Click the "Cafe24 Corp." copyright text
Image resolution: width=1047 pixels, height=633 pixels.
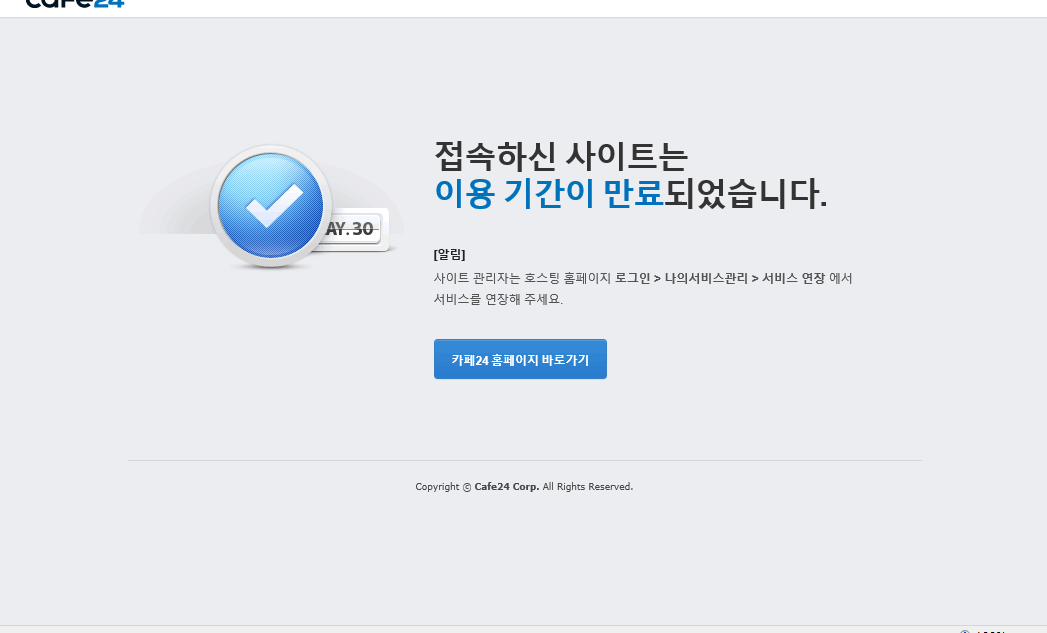click(x=507, y=487)
